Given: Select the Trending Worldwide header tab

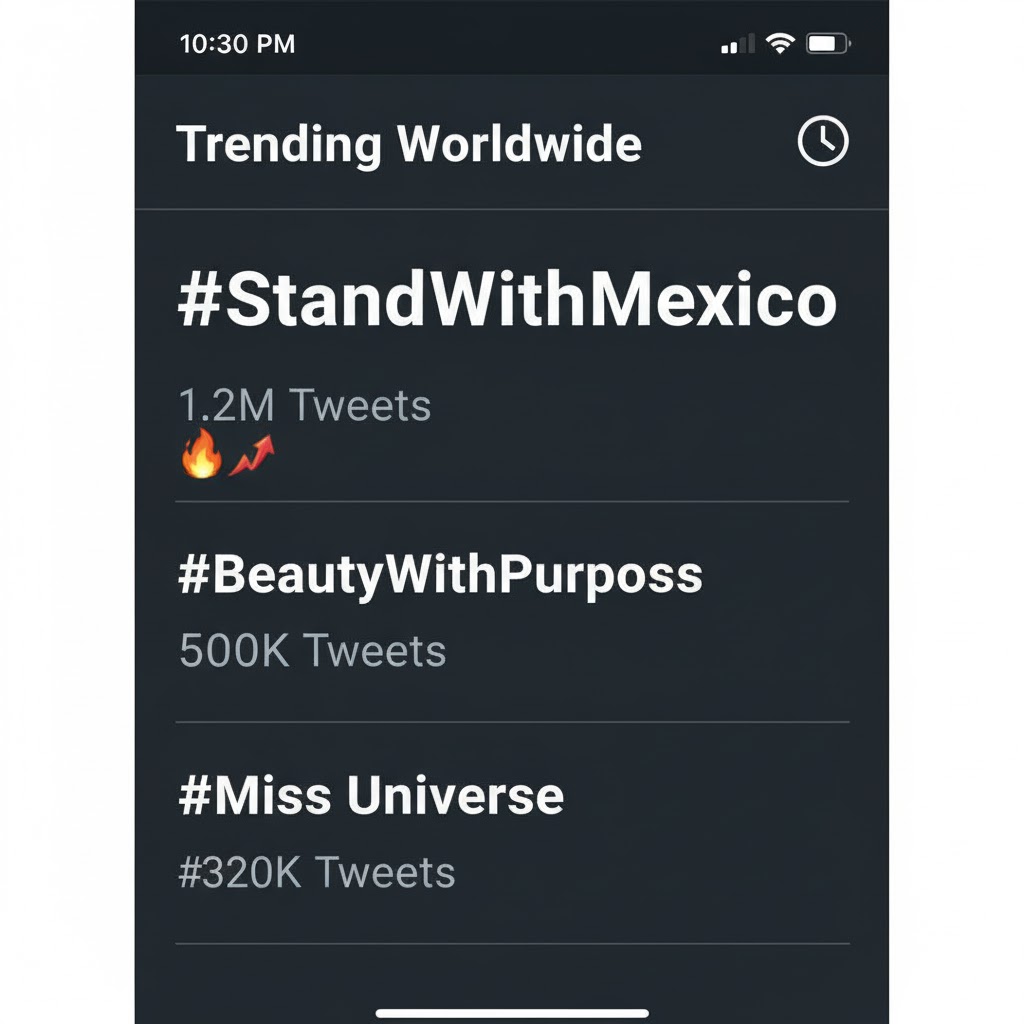Looking at the screenshot, I should point(410,144).
